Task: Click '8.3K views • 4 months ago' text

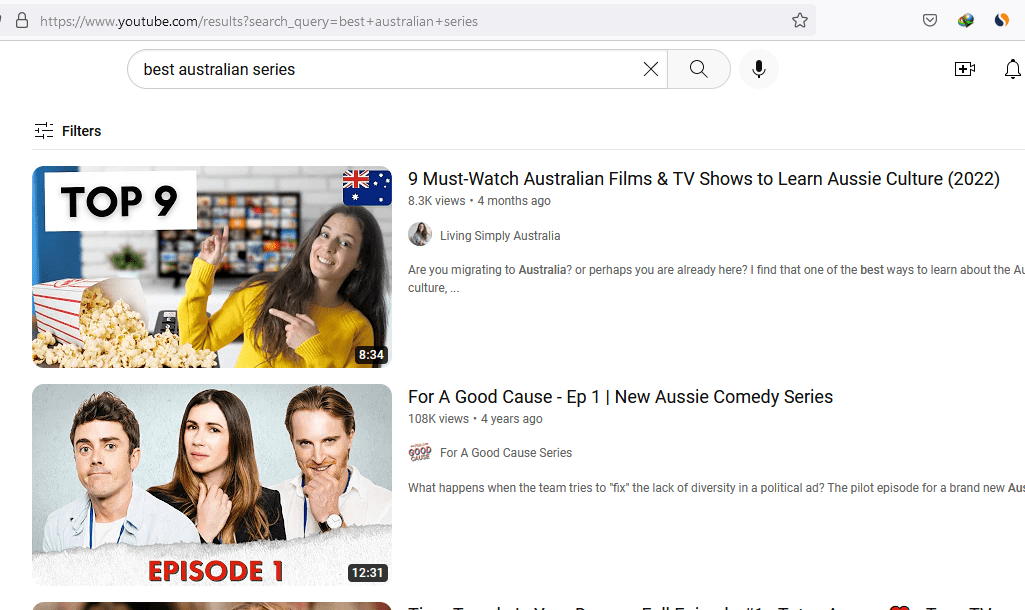Action: pyautogui.click(x=479, y=201)
